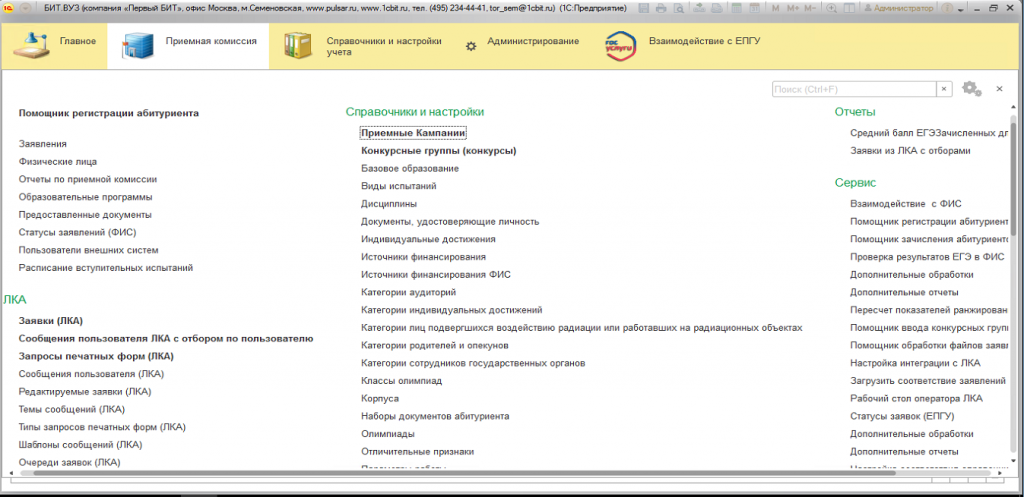Open Предоставленные документы link
The width and height of the screenshot is (1024, 497).
tap(85, 214)
